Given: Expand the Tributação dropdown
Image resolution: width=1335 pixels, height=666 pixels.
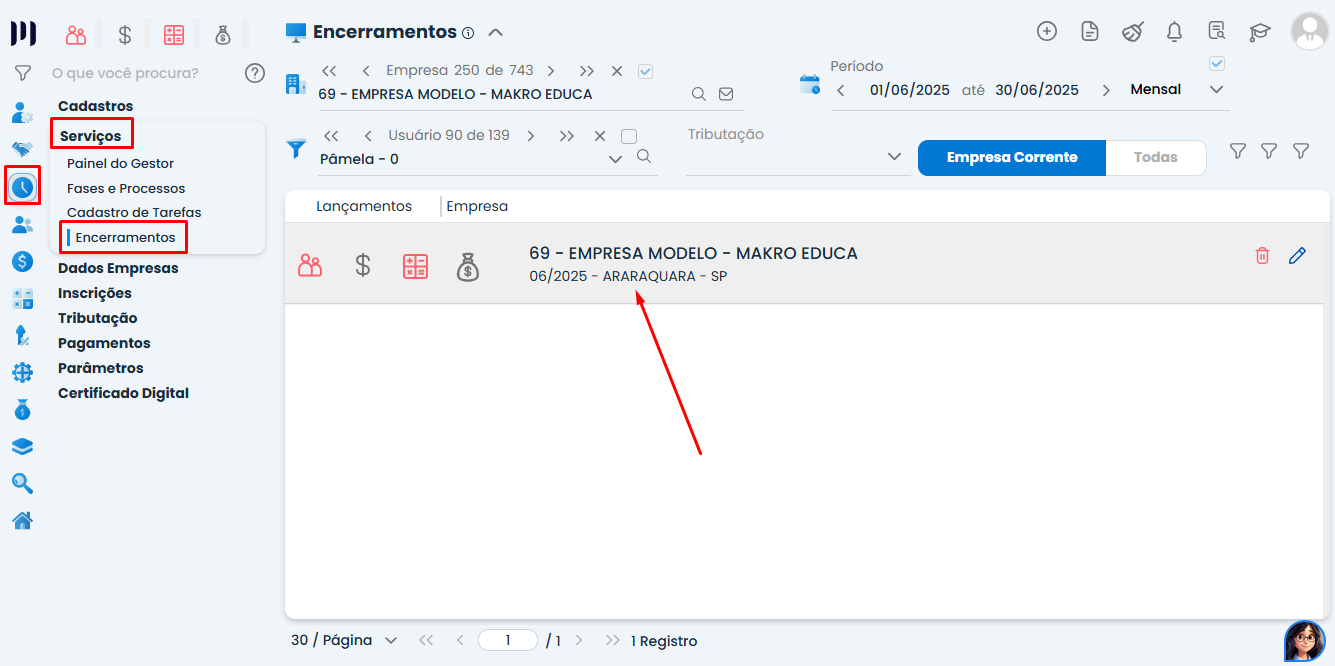Looking at the screenshot, I should (x=894, y=157).
